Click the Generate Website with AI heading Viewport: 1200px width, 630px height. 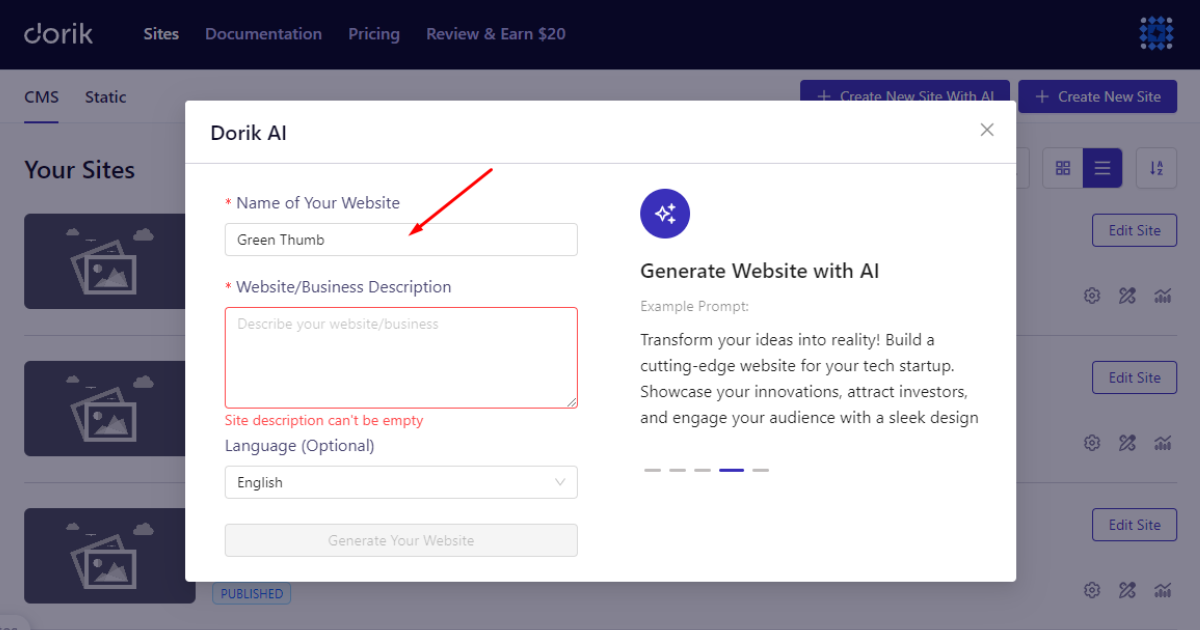pyautogui.click(x=759, y=271)
